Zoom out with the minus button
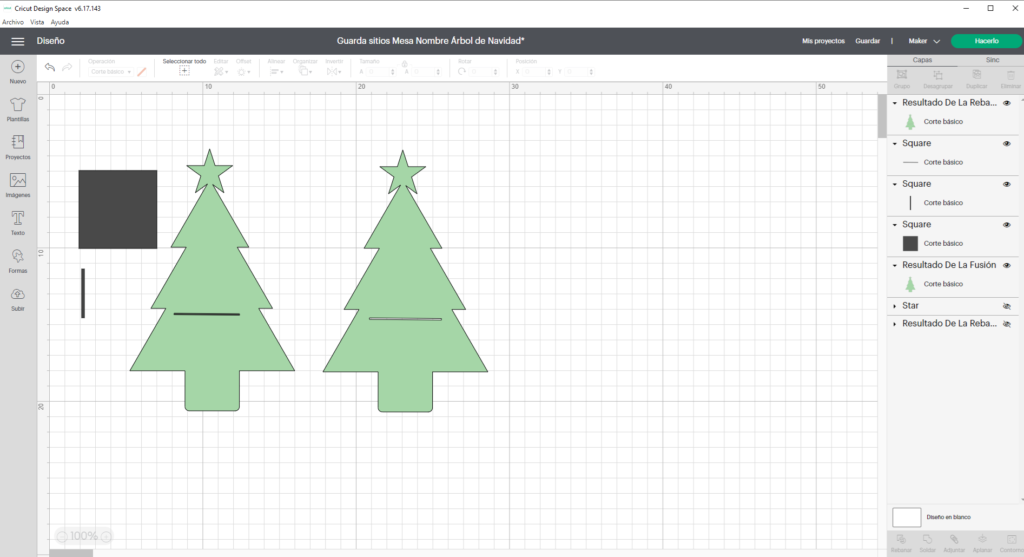Screen dimensions: 1024x557 62,536
